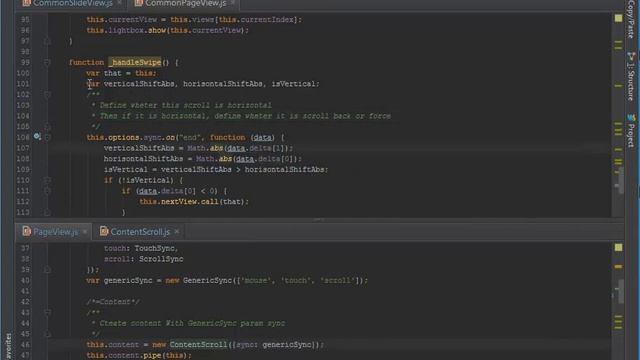The width and height of the screenshot is (640, 360).
Task: Close the ContentScroll.js tab
Action: 177,232
